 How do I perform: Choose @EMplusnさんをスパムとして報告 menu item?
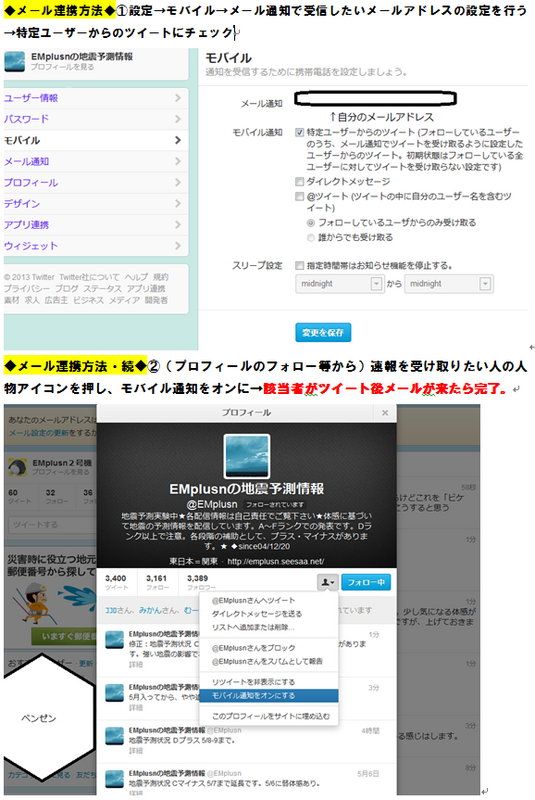coord(268,661)
